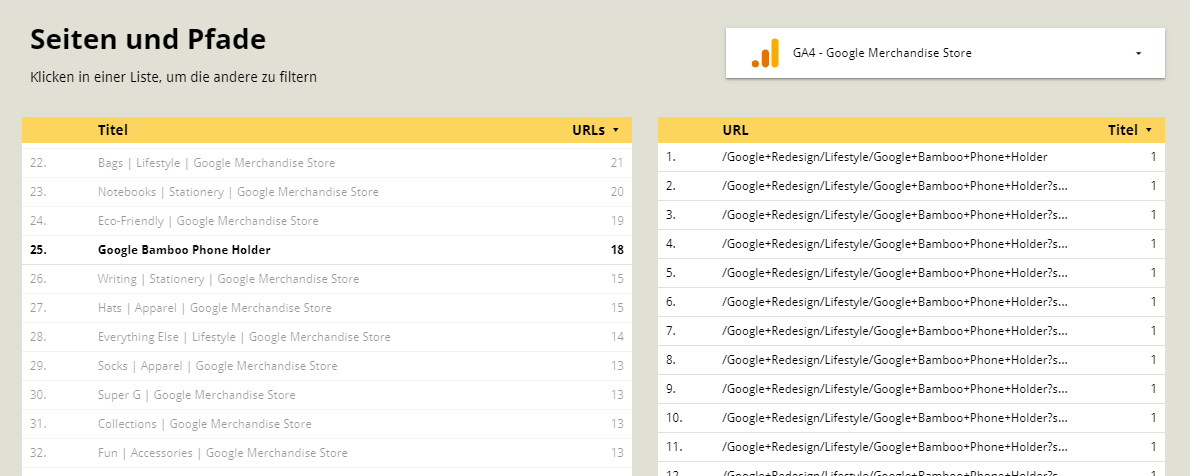This screenshot has height=476, width=1190.
Task: Select Bags | Lifestyle title row
Action: (216, 163)
